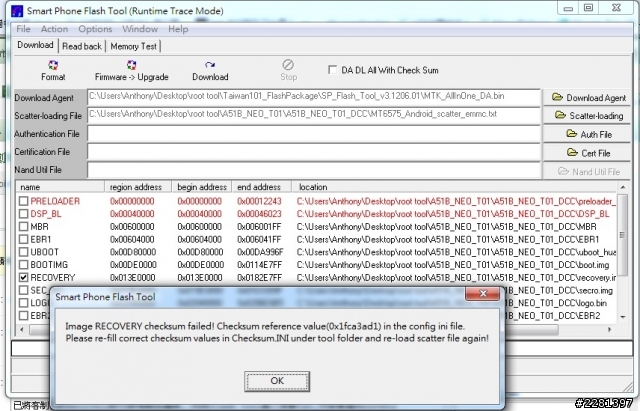The width and height of the screenshot is (640, 411).
Task: Click the end address column header
Action: [261, 187]
